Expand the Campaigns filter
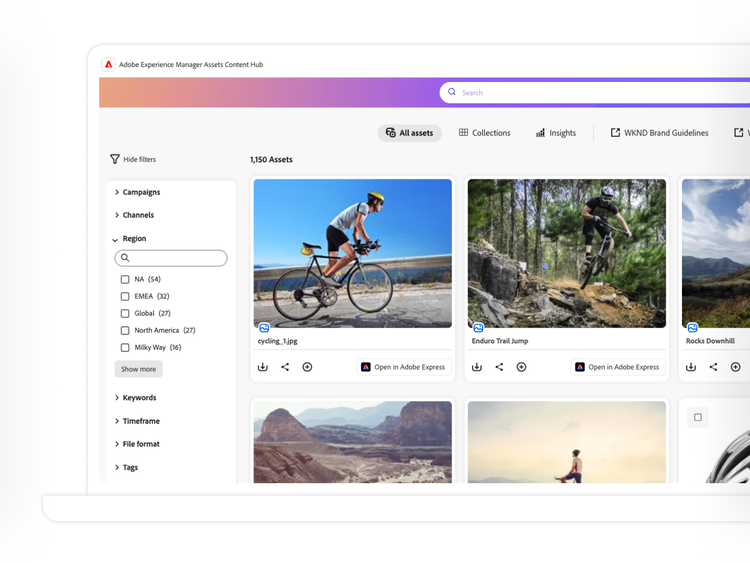Screen dimensions: 750x563 click(x=137, y=192)
